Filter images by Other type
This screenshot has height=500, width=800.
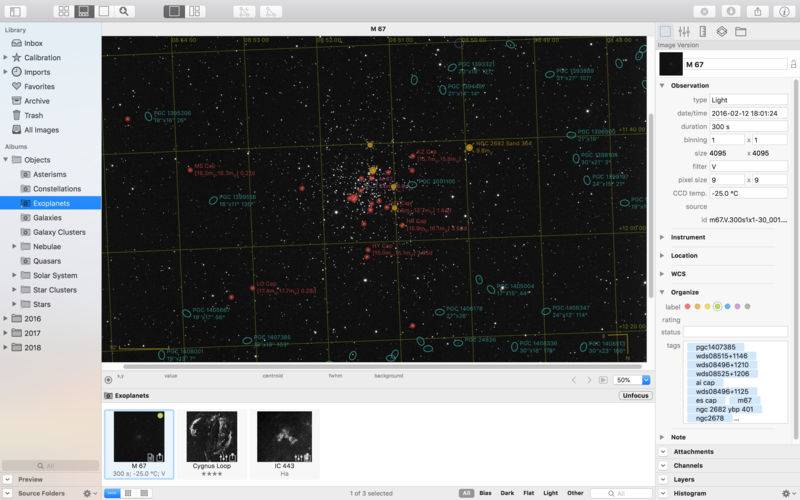[575, 493]
